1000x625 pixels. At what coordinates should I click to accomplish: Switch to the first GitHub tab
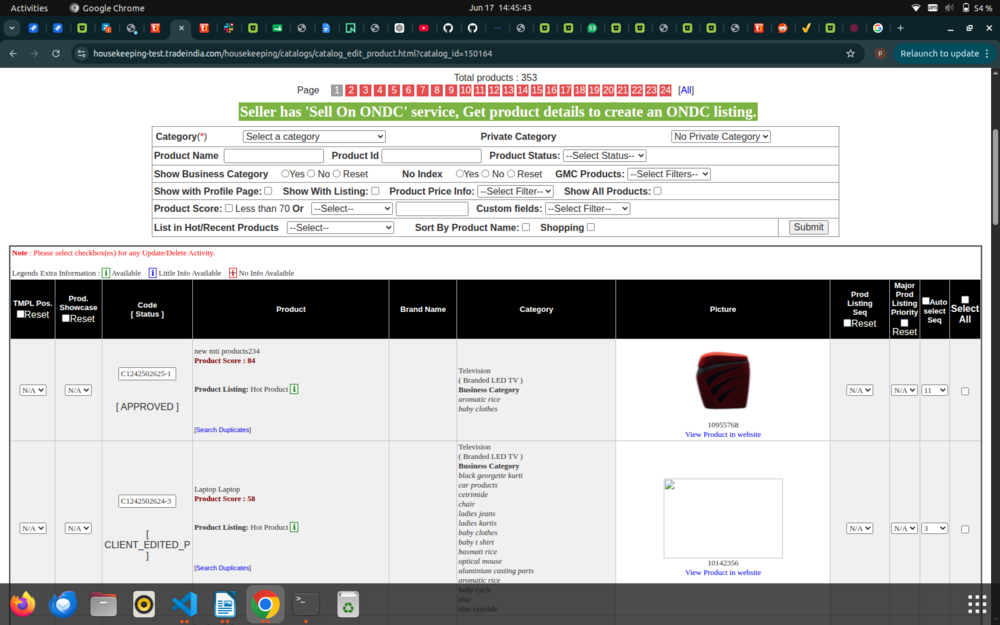(448, 28)
